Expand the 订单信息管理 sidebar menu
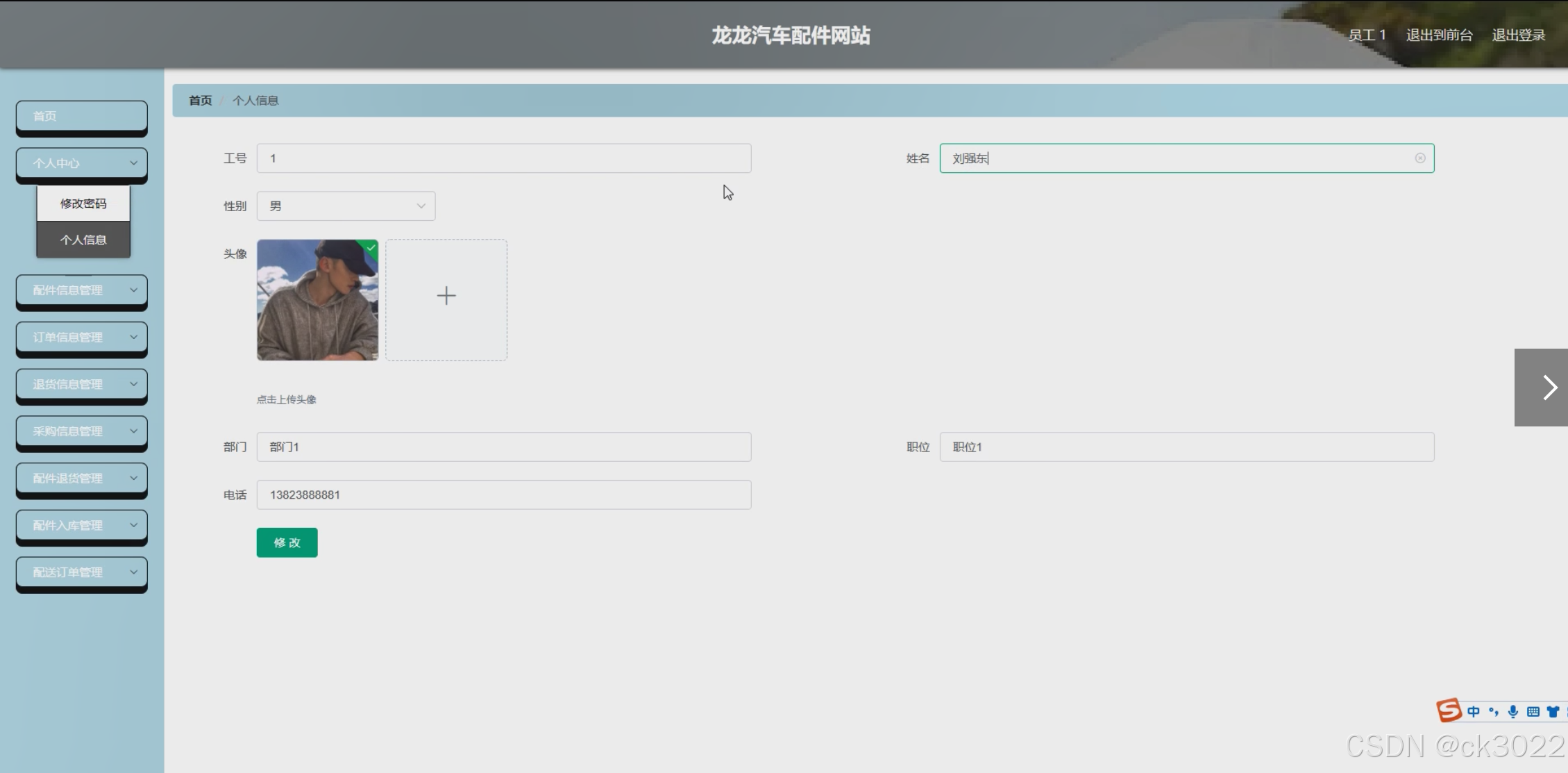This screenshot has height=773, width=1568. tap(82, 338)
